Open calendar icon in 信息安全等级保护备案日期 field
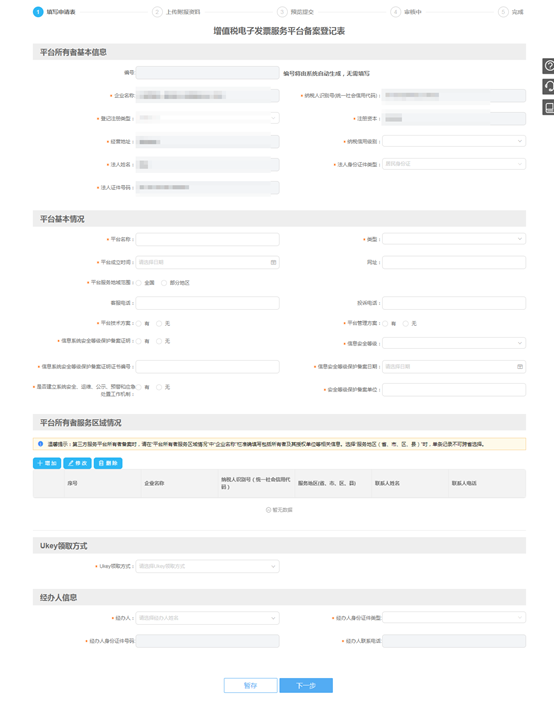 (520, 367)
